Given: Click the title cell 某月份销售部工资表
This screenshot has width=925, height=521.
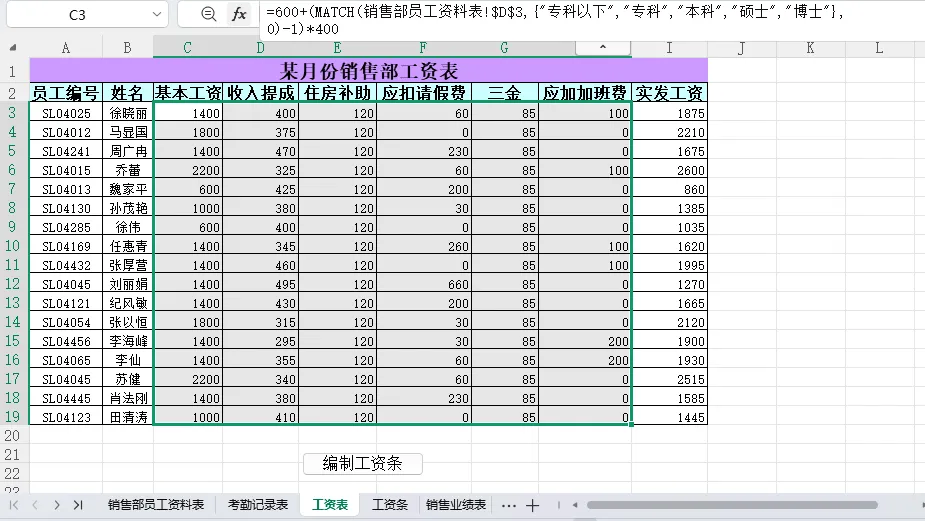Looking at the screenshot, I should [x=368, y=71].
